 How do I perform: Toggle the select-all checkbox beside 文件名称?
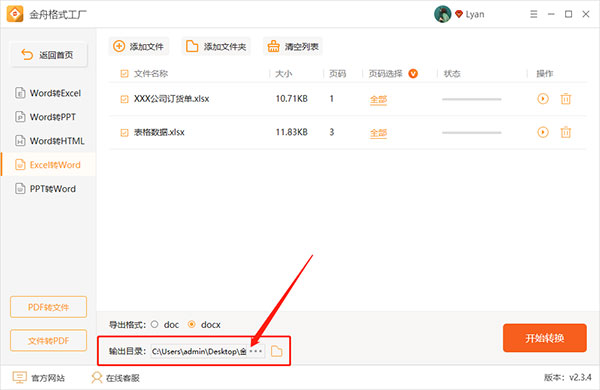coord(124,73)
